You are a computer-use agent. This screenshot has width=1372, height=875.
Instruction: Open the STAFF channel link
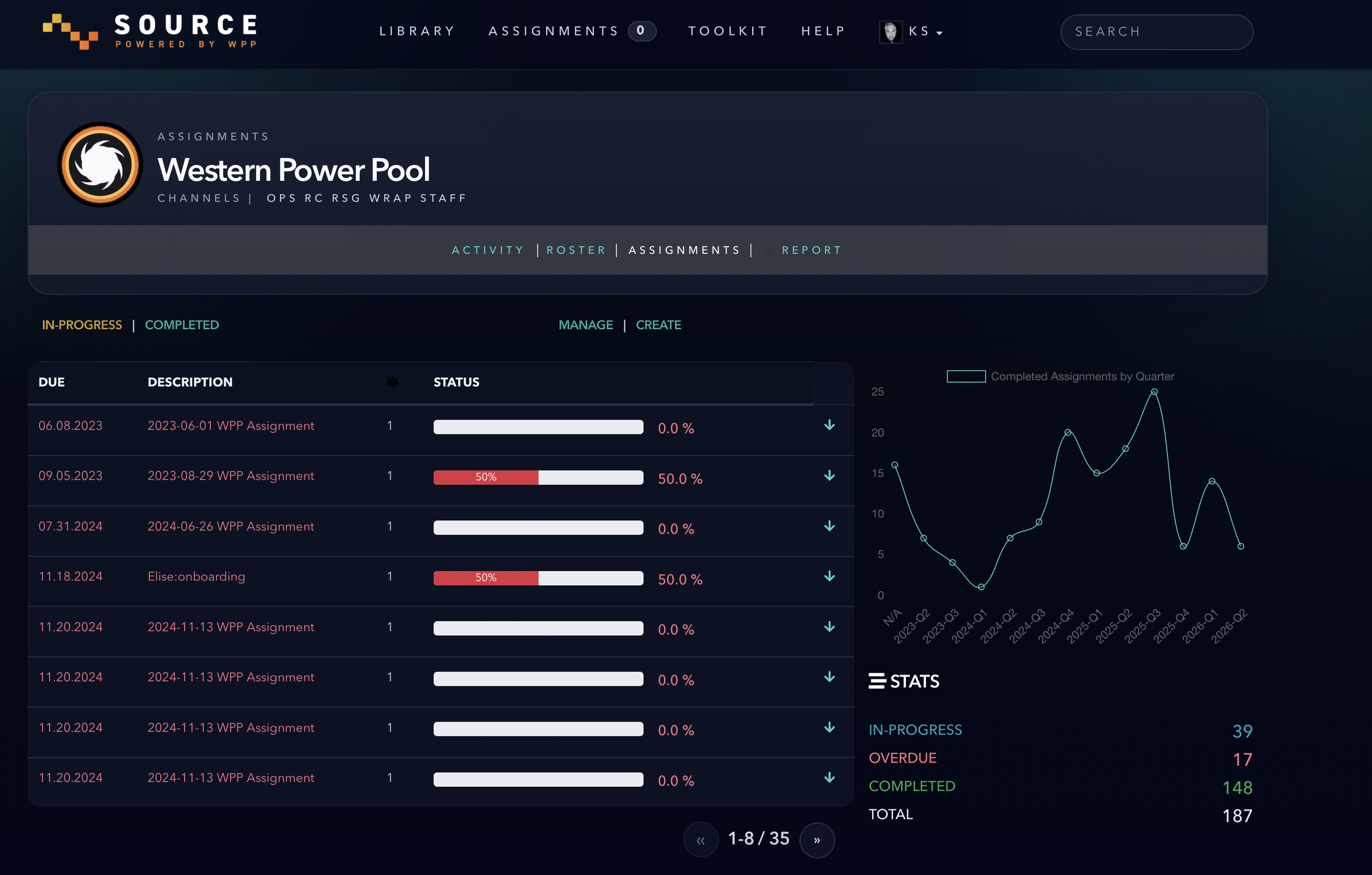[443, 198]
